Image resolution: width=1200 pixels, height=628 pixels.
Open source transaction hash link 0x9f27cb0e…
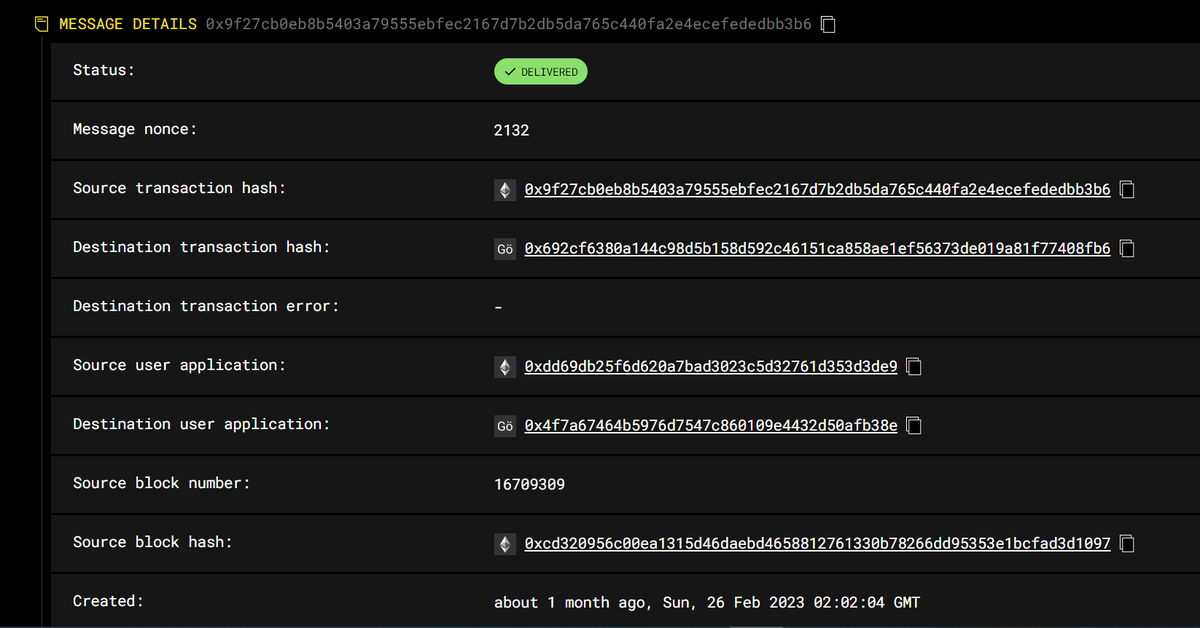click(x=817, y=189)
